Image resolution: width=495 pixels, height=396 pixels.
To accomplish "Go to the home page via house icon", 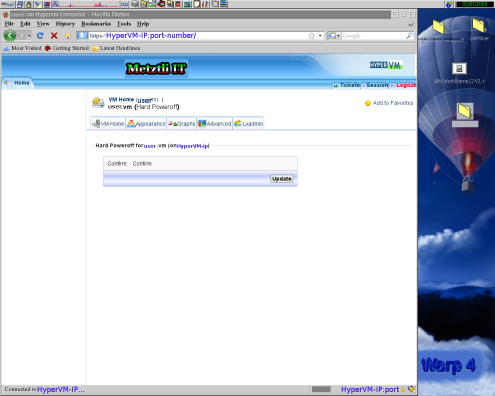I will [x=68, y=36].
